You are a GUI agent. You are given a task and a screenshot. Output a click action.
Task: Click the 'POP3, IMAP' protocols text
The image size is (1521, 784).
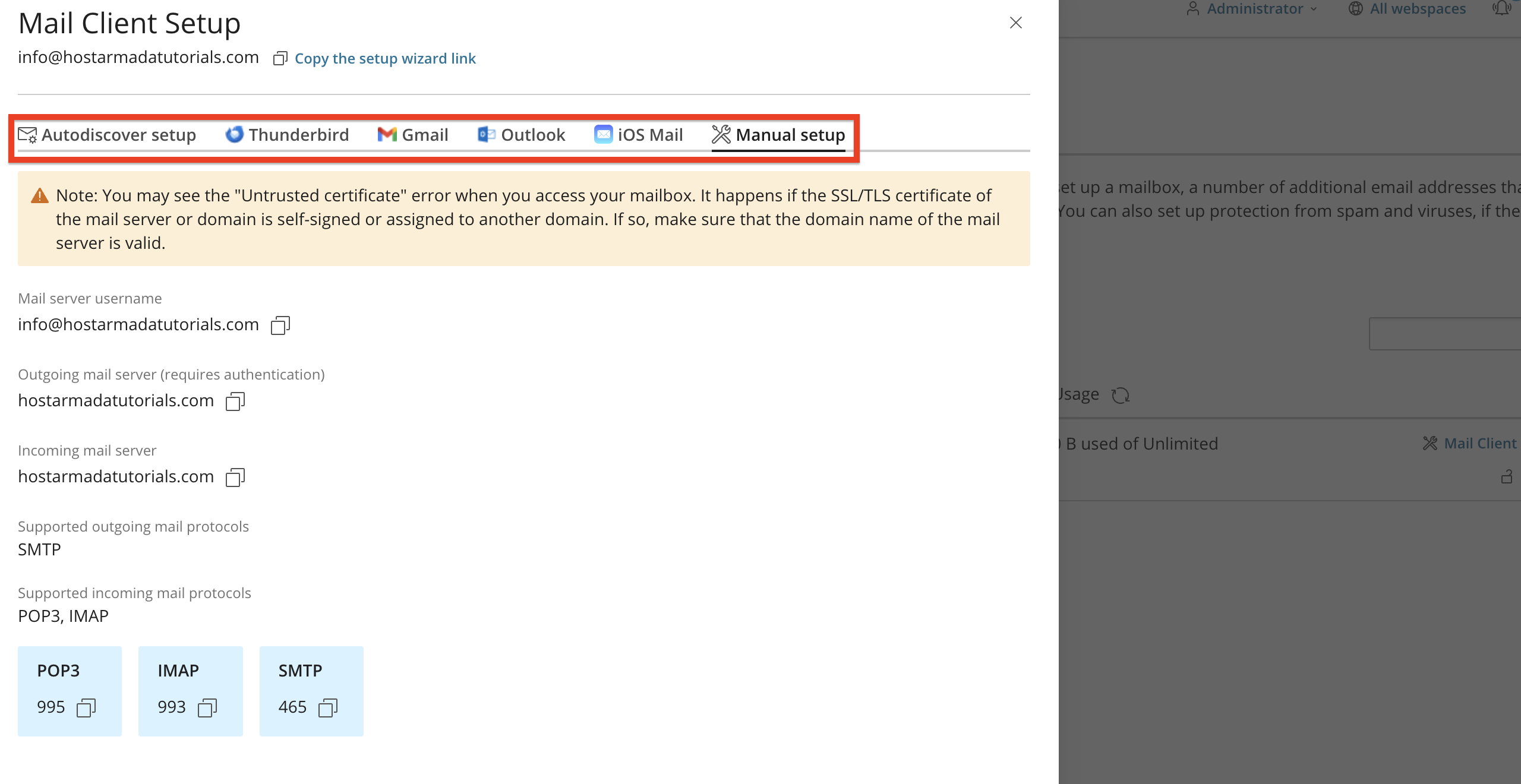pos(63,616)
